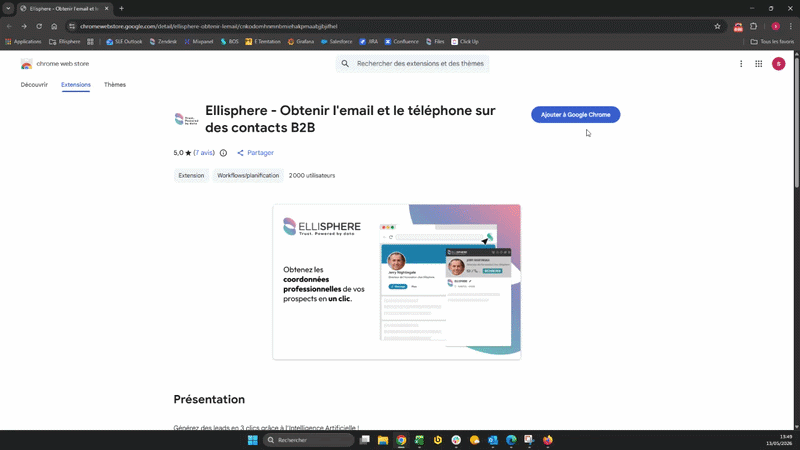The width and height of the screenshot is (800, 450).
Task: Expand Tous les favoris folder
Action: 772,42
